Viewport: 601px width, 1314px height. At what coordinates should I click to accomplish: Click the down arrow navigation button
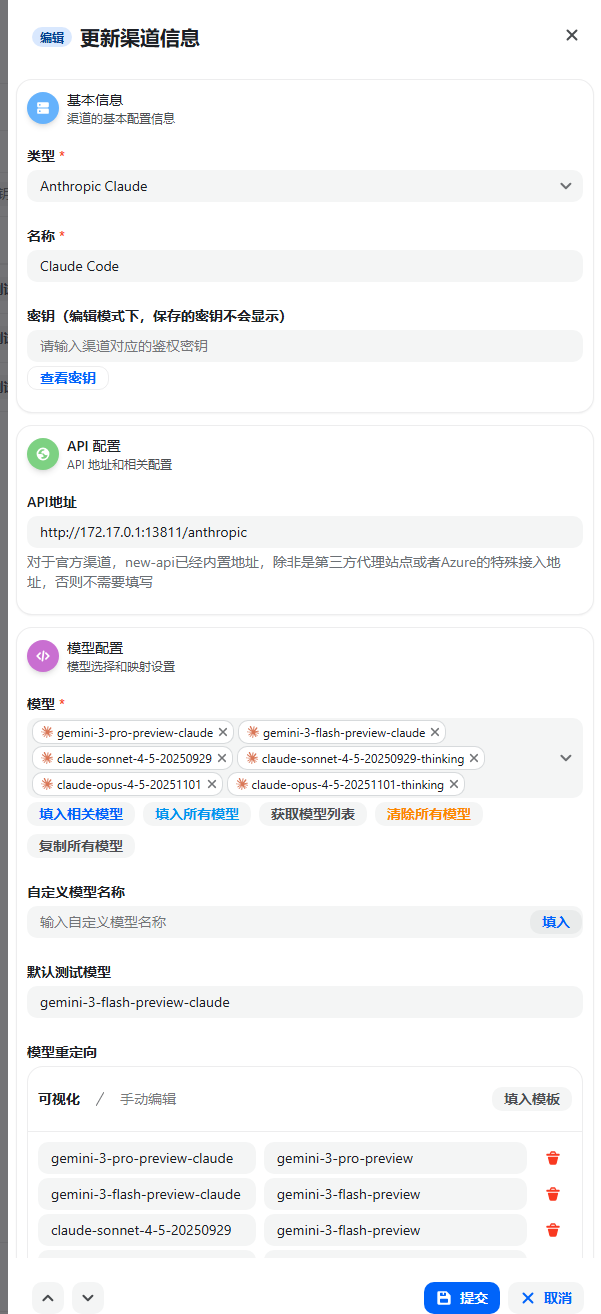pos(88,1298)
